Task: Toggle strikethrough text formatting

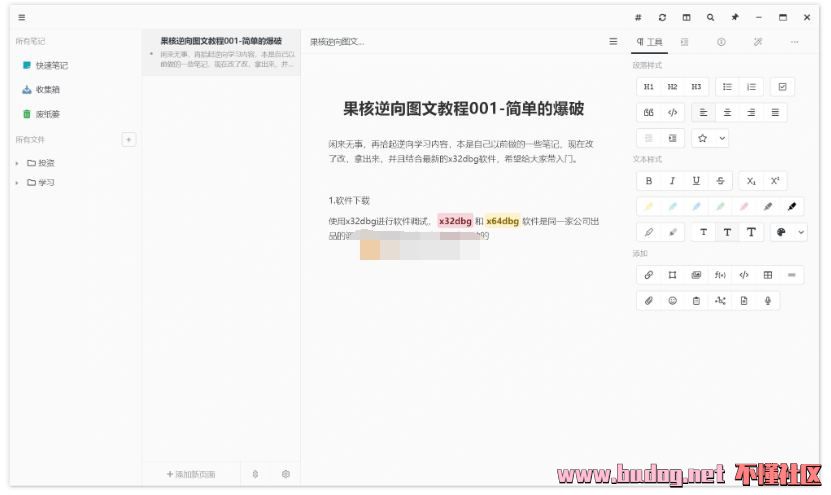Action: (x=720, y=181)
